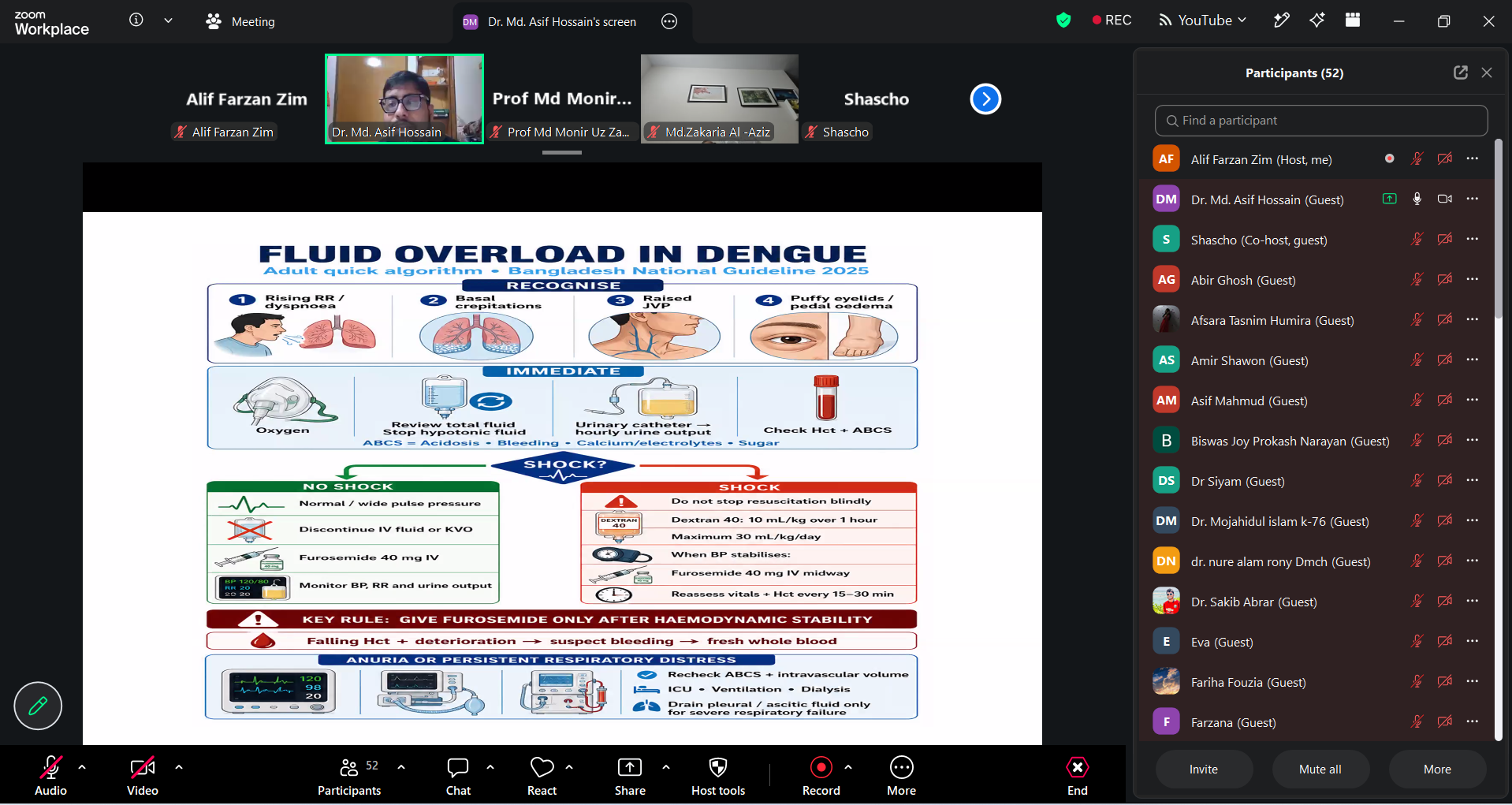Unmute using the Audio button
The image size is (1512, 805).
coord(51,776)
